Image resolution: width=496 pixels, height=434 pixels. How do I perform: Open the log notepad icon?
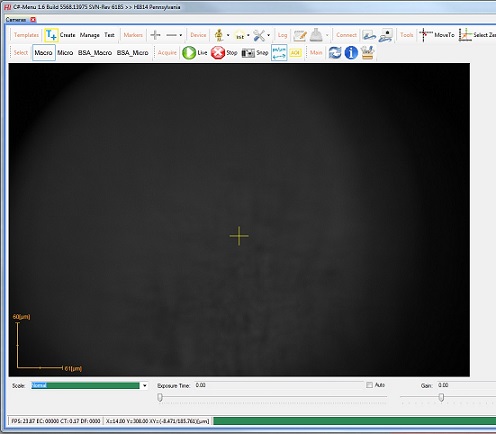(300, 35)
